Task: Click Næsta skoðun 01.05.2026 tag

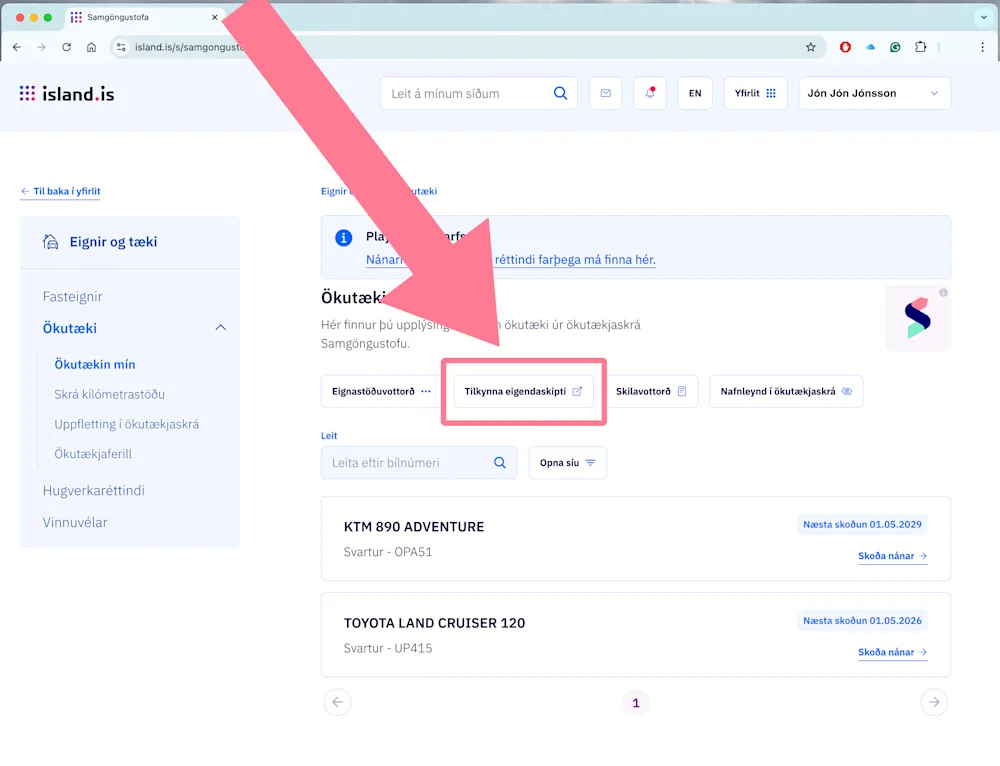Action: 862,621
